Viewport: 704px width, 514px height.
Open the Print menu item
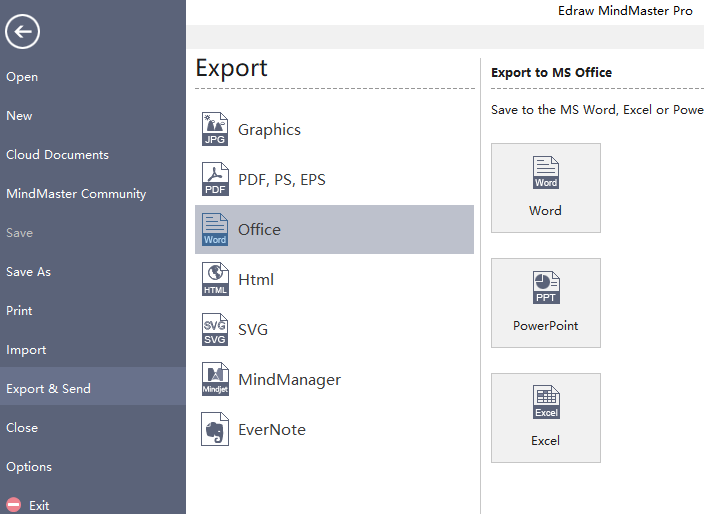point(19,311)
